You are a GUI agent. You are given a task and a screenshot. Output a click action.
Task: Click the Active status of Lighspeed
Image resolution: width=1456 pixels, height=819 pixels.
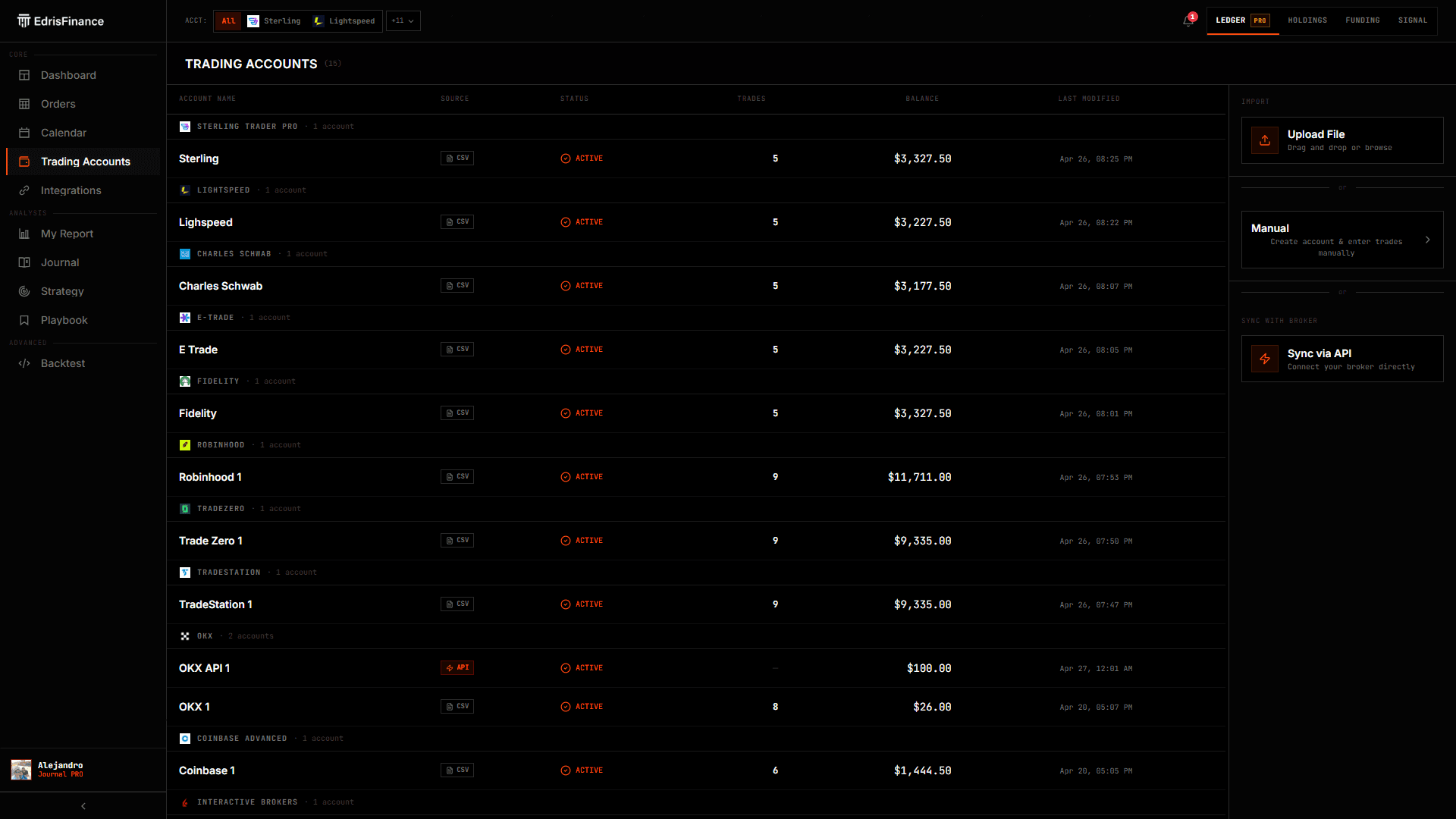tap(582, 222)
